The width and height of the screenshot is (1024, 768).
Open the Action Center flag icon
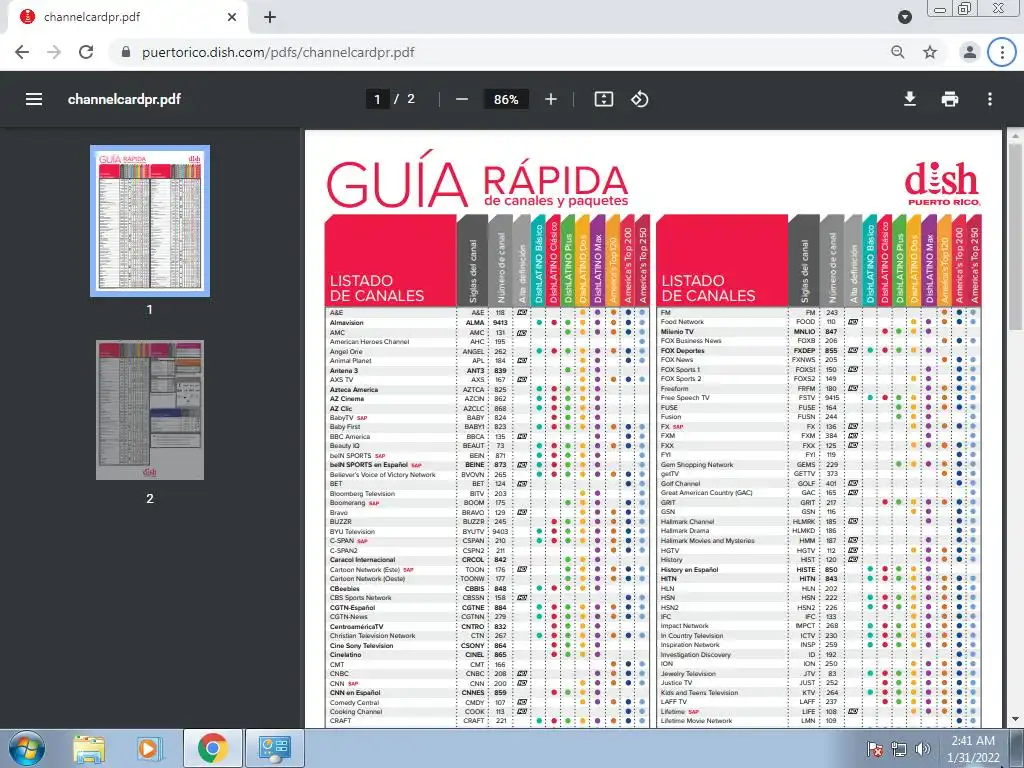[874, 750]
